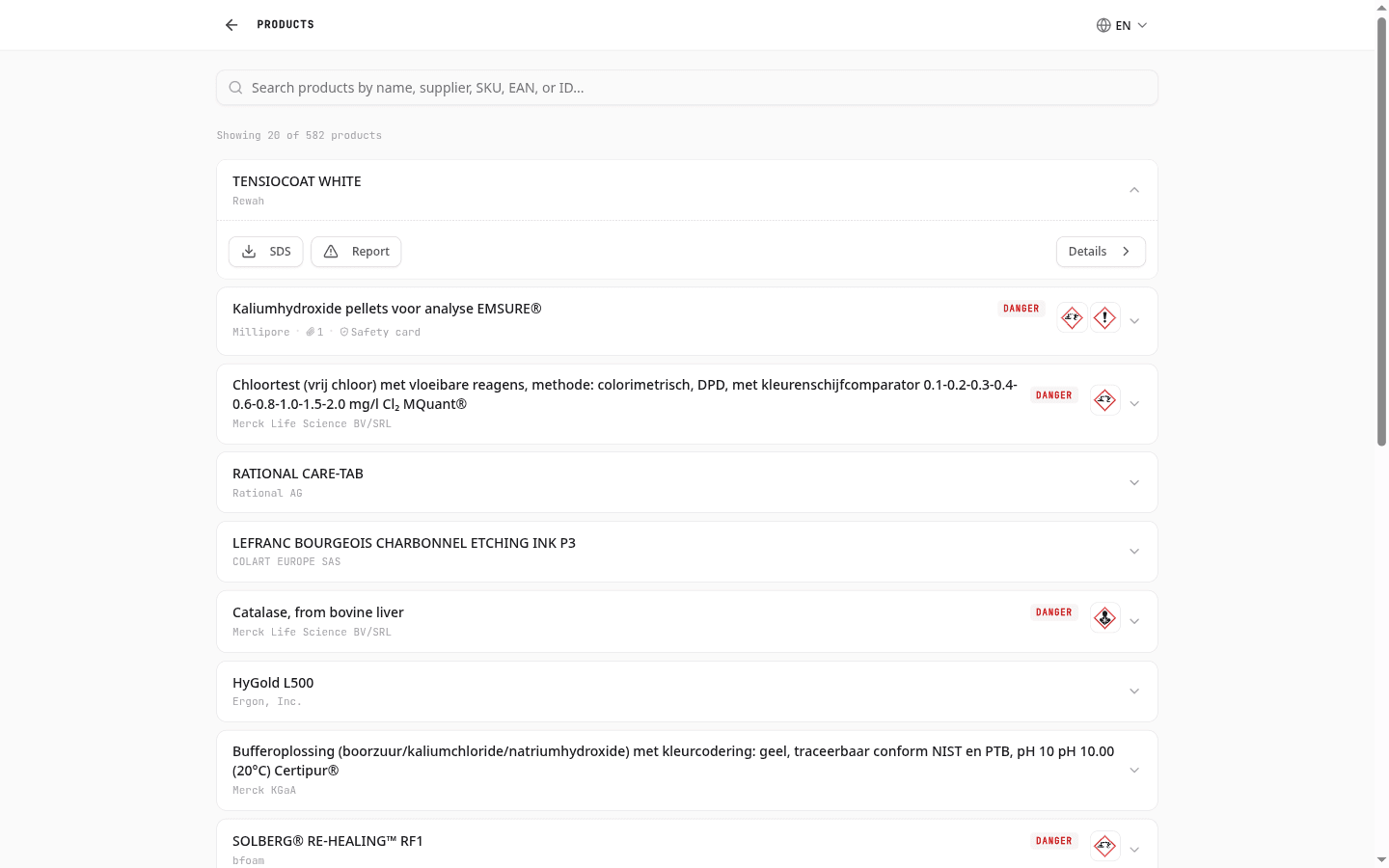Expand the Catalase, from bovine liver card
The image size is (1389, 868).
tap(1134, 621)
